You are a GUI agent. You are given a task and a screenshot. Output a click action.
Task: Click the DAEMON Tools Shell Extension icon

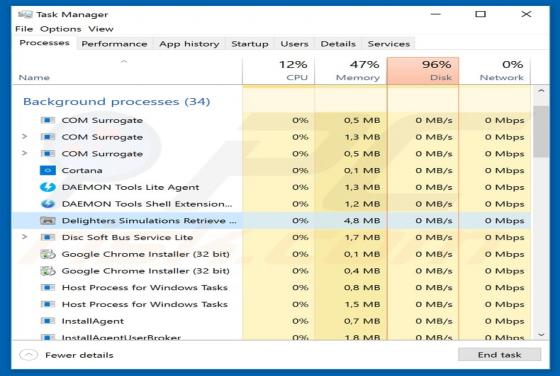pos(48,204)
